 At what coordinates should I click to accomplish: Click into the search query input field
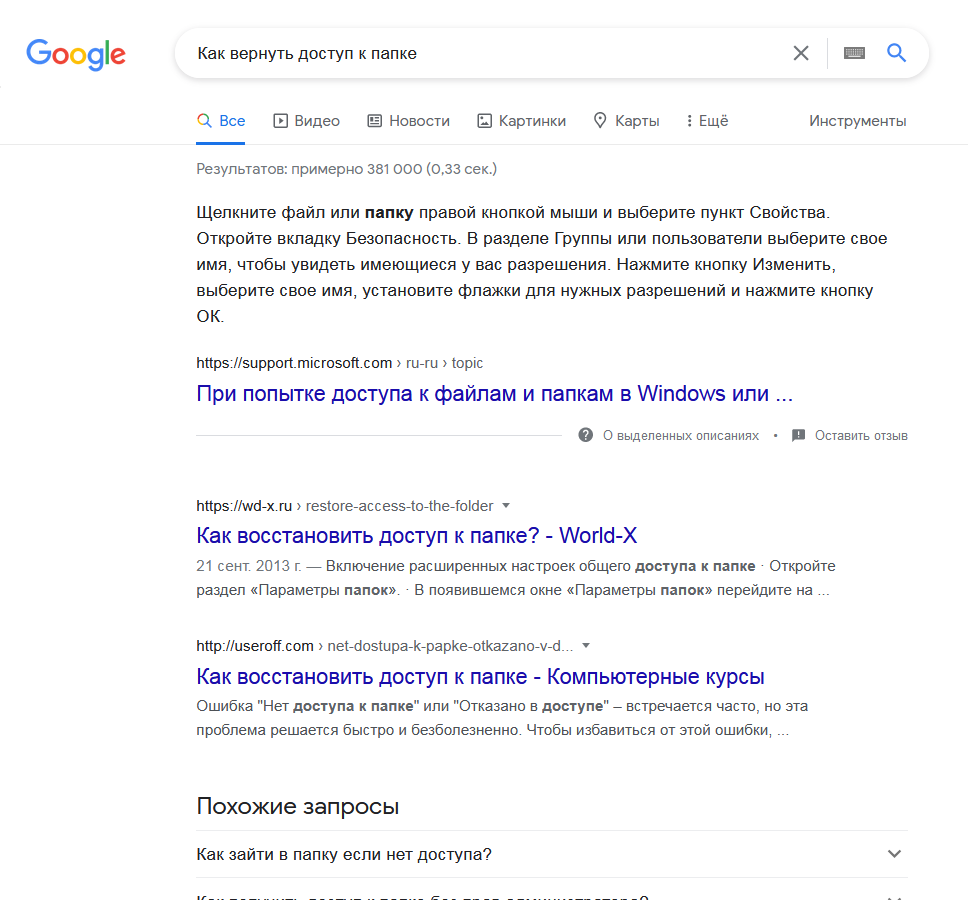[480, 54]
